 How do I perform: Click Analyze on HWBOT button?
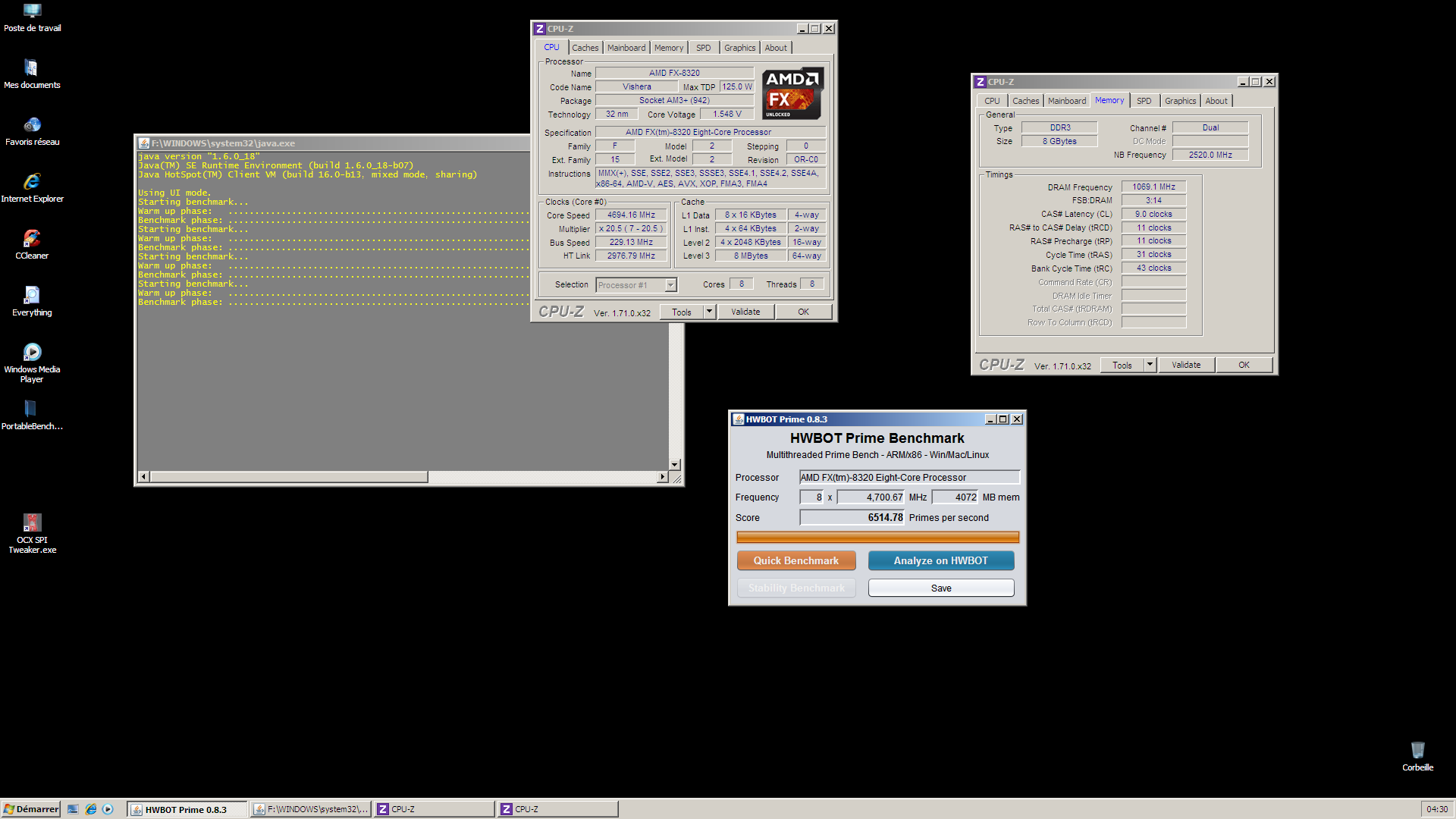pyautogui.click(x=941, y=560)
